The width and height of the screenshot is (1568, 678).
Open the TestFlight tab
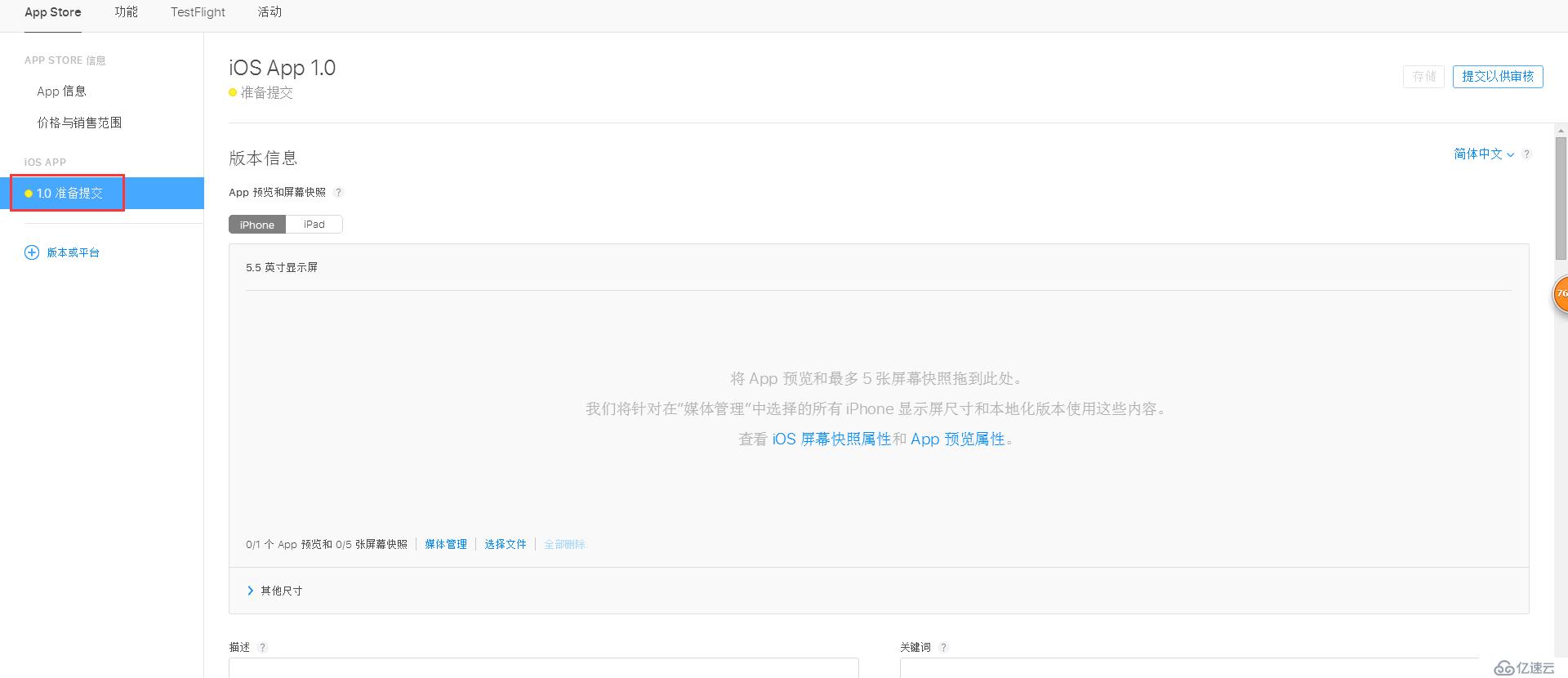pyautogui.click(x=198, y=12)
